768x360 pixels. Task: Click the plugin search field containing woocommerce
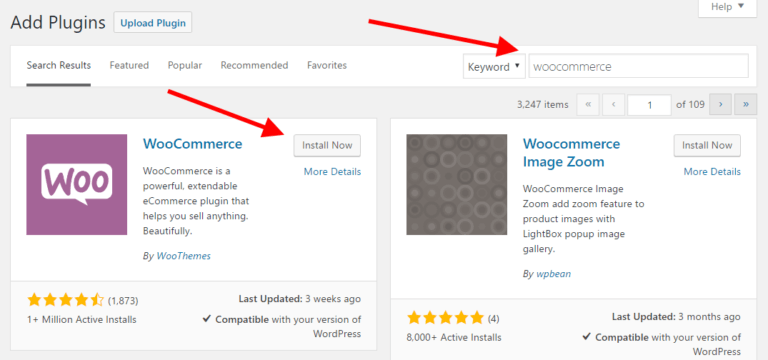coord(639,66)
